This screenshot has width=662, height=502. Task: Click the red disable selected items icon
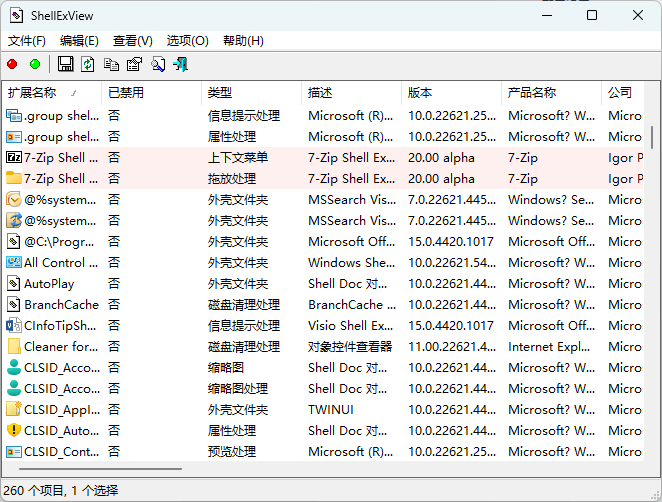[x=13, y=65]
